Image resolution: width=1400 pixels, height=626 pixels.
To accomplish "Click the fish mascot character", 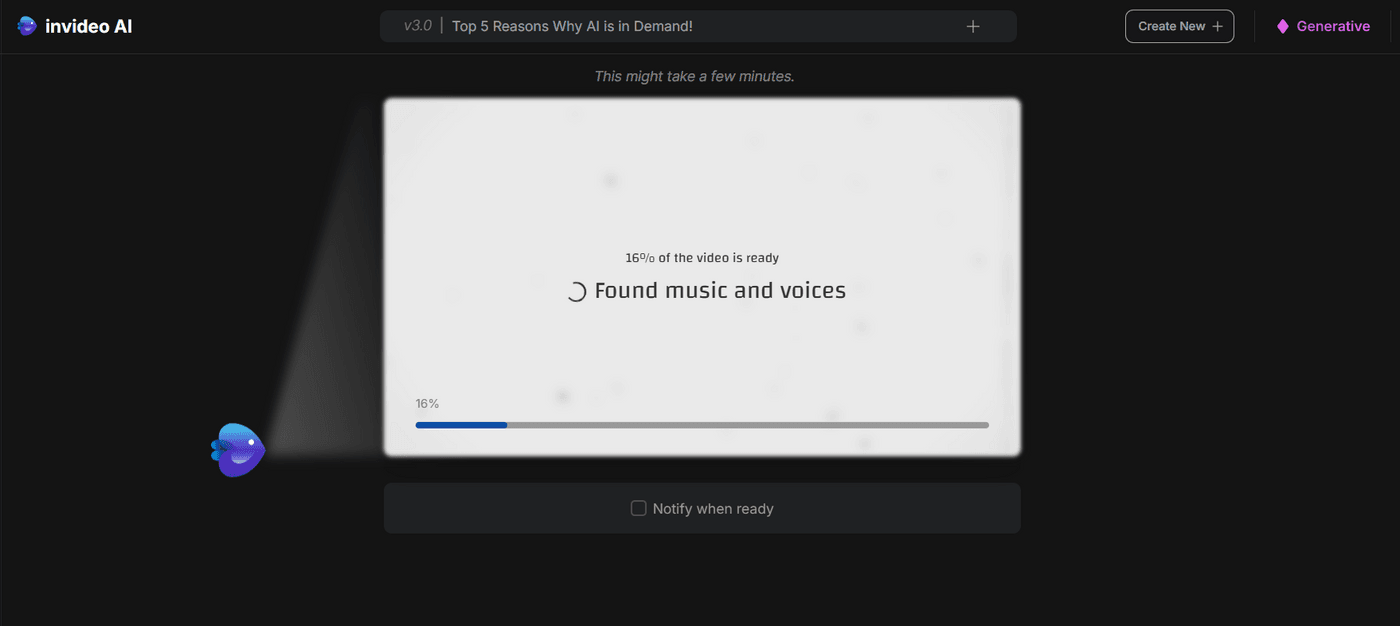I will 237,449.
